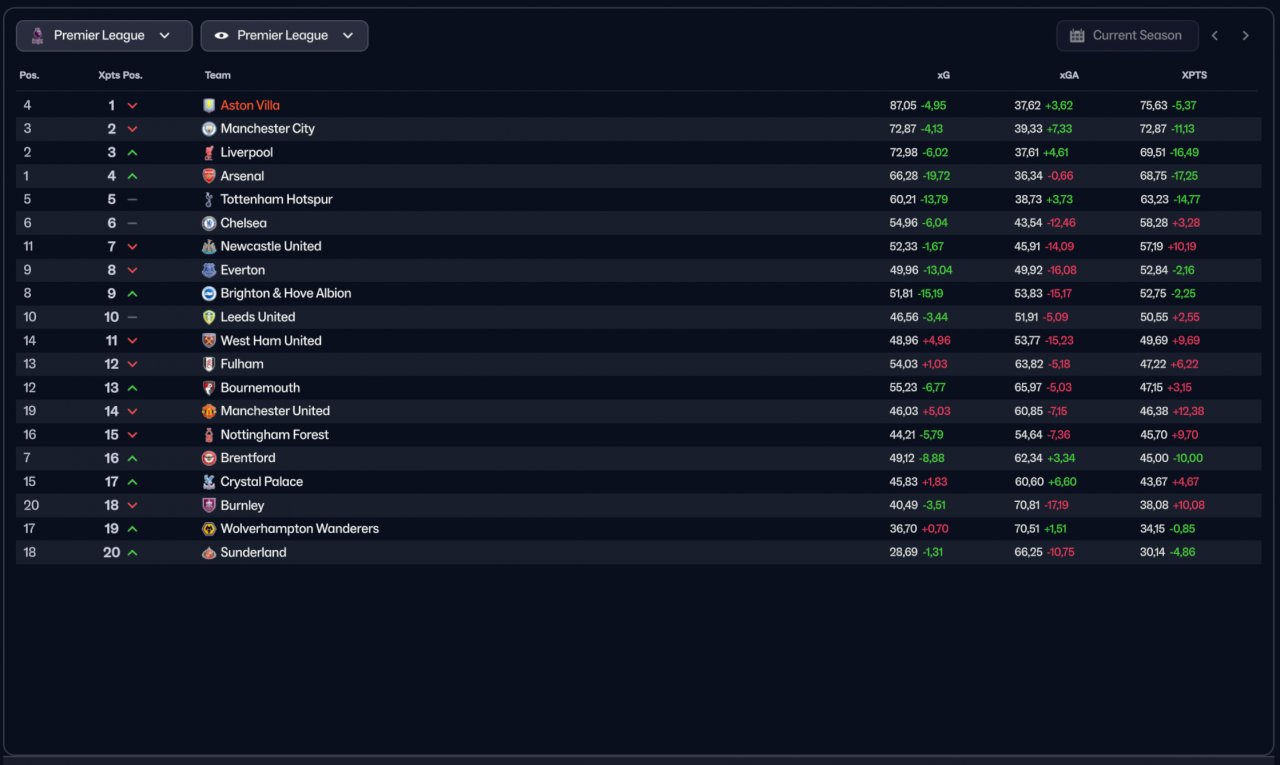Click the Chelsea club crest
The height and width of the screenshot is (765, 1280).
209,223
